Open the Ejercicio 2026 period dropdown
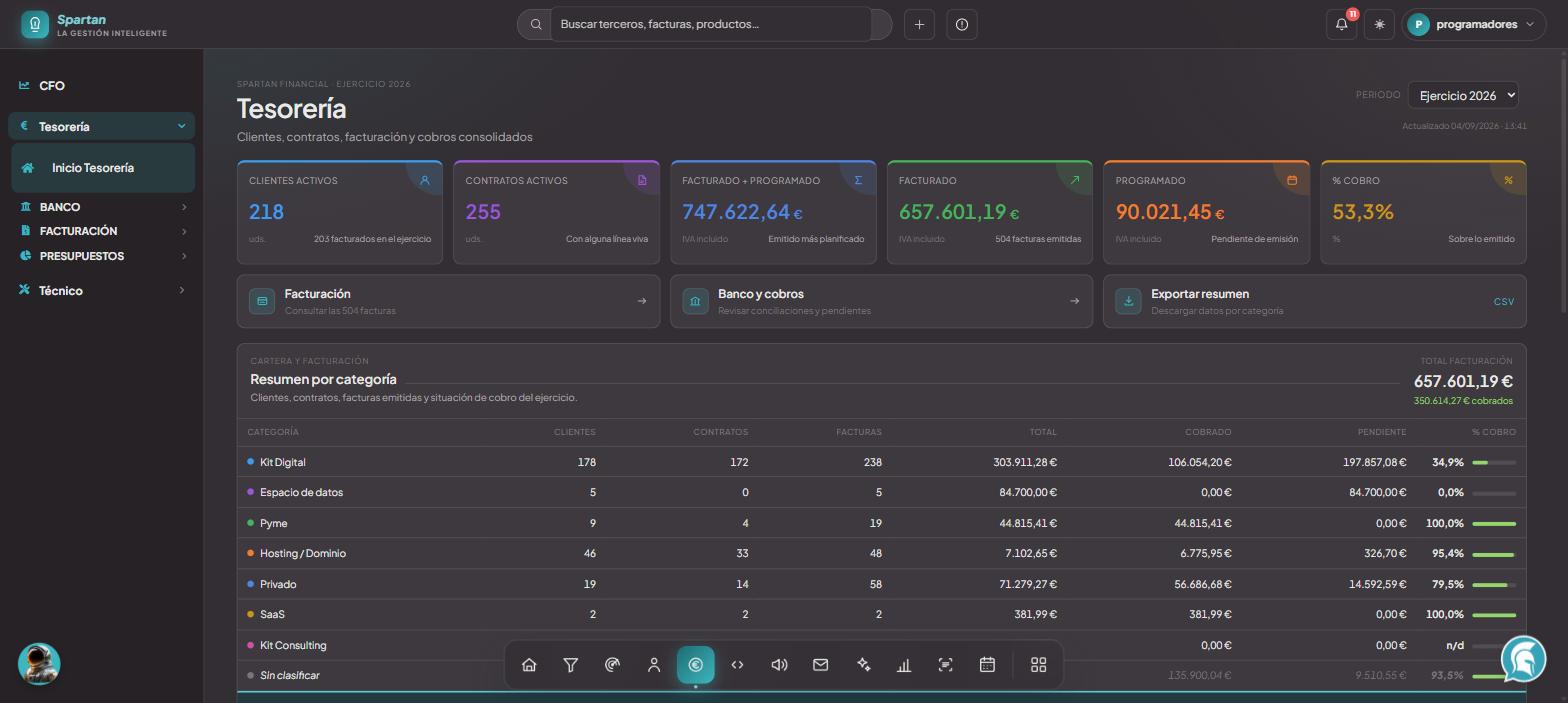The height and width of the screenshot is (703, 1568). click(x=1463, y=95)
